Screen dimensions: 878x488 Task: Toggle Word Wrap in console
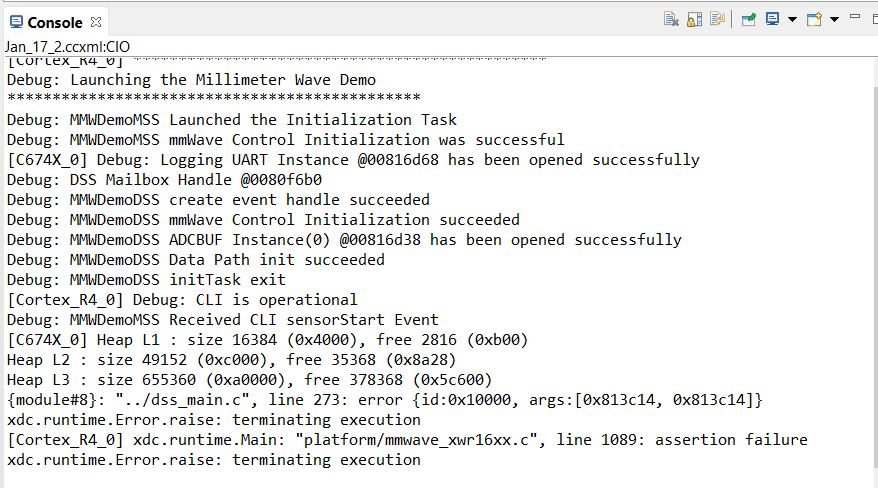coord(717,20)
